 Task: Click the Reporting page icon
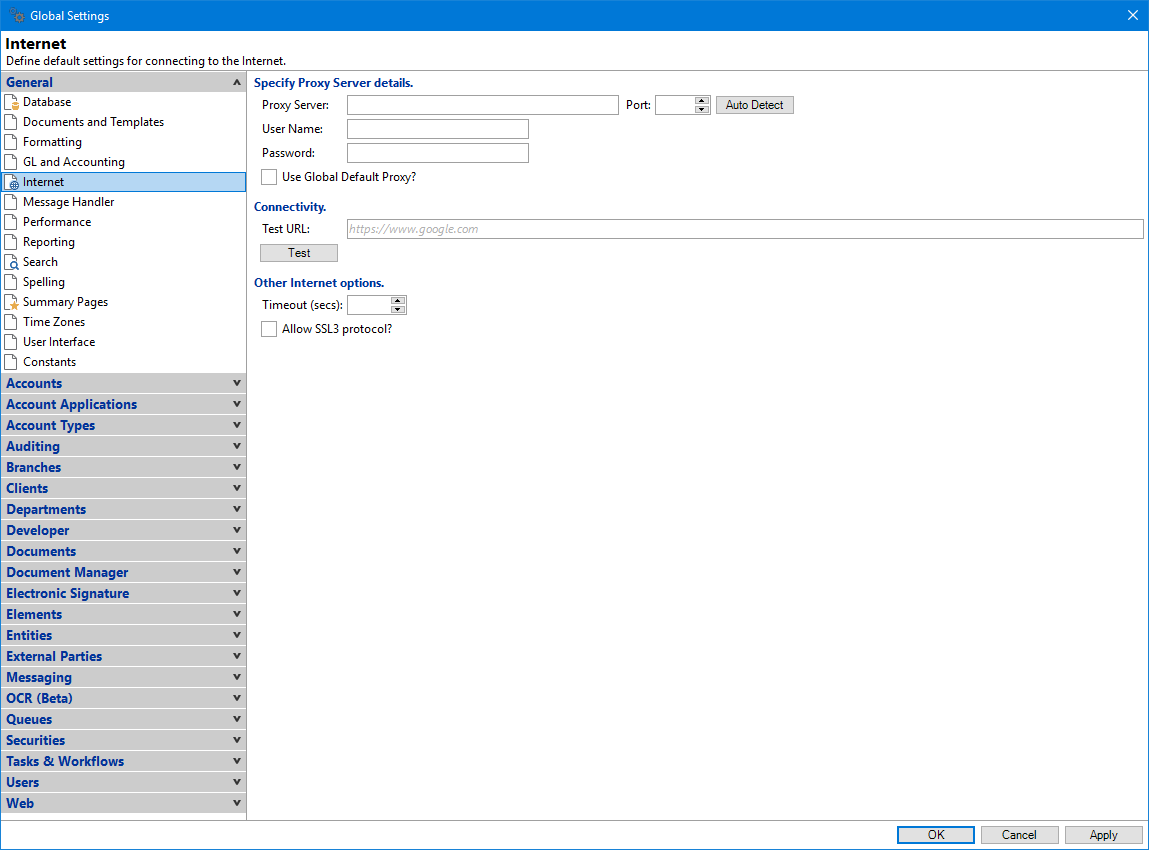point(11,242)
